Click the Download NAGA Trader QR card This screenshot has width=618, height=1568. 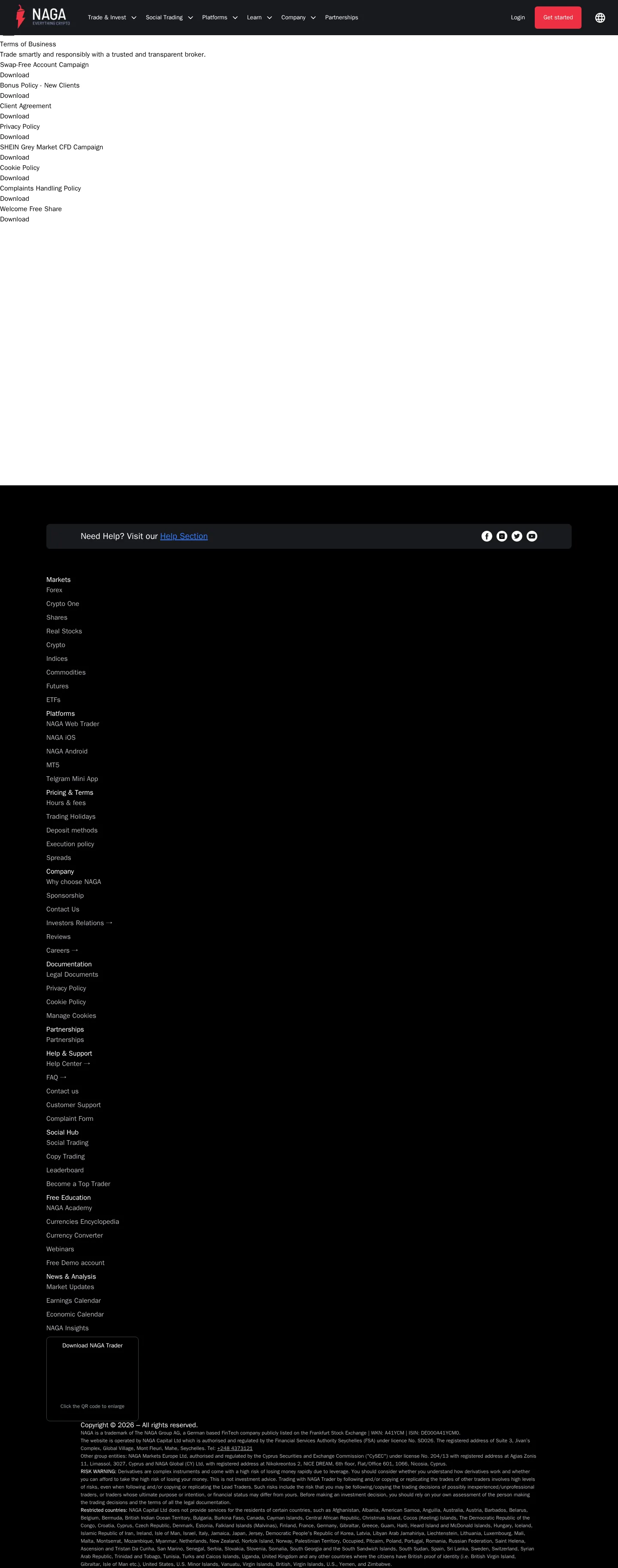coord(93,1379)
